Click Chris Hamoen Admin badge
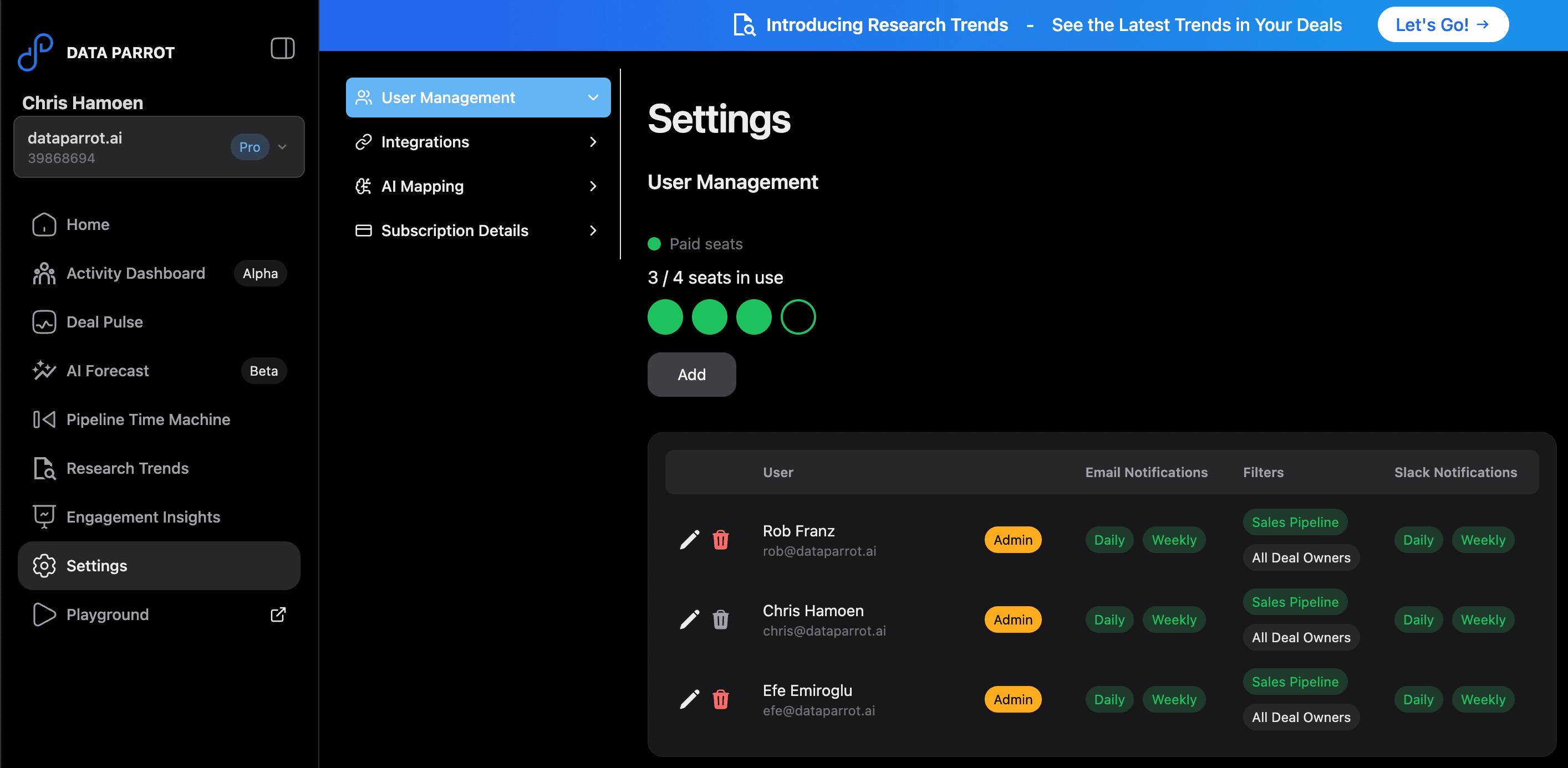The image size is (1568, 768). (x=1013, y=619)
